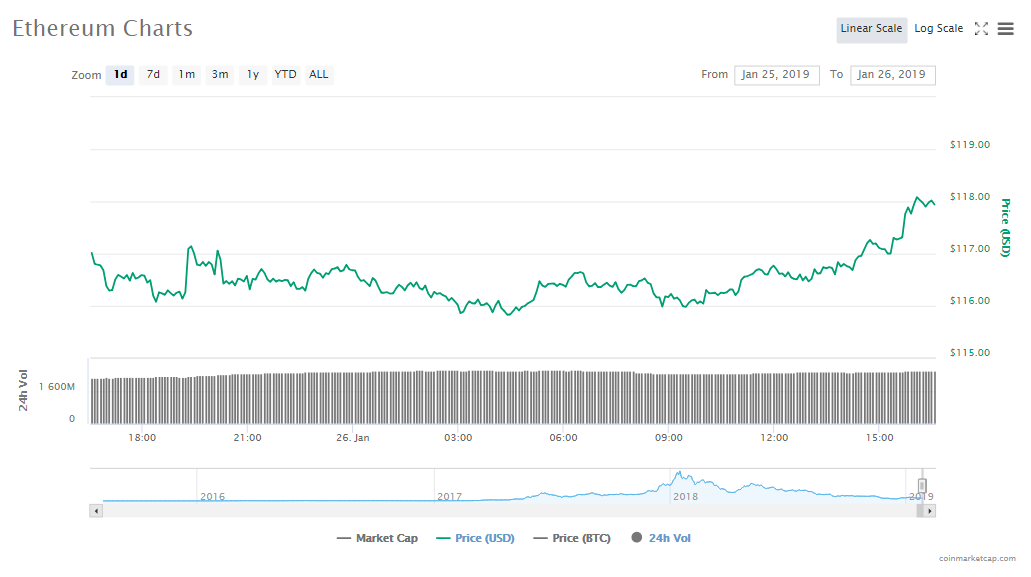1031x577 pixels.
Task: Switch chart to Log Scale
Action: 938,29
